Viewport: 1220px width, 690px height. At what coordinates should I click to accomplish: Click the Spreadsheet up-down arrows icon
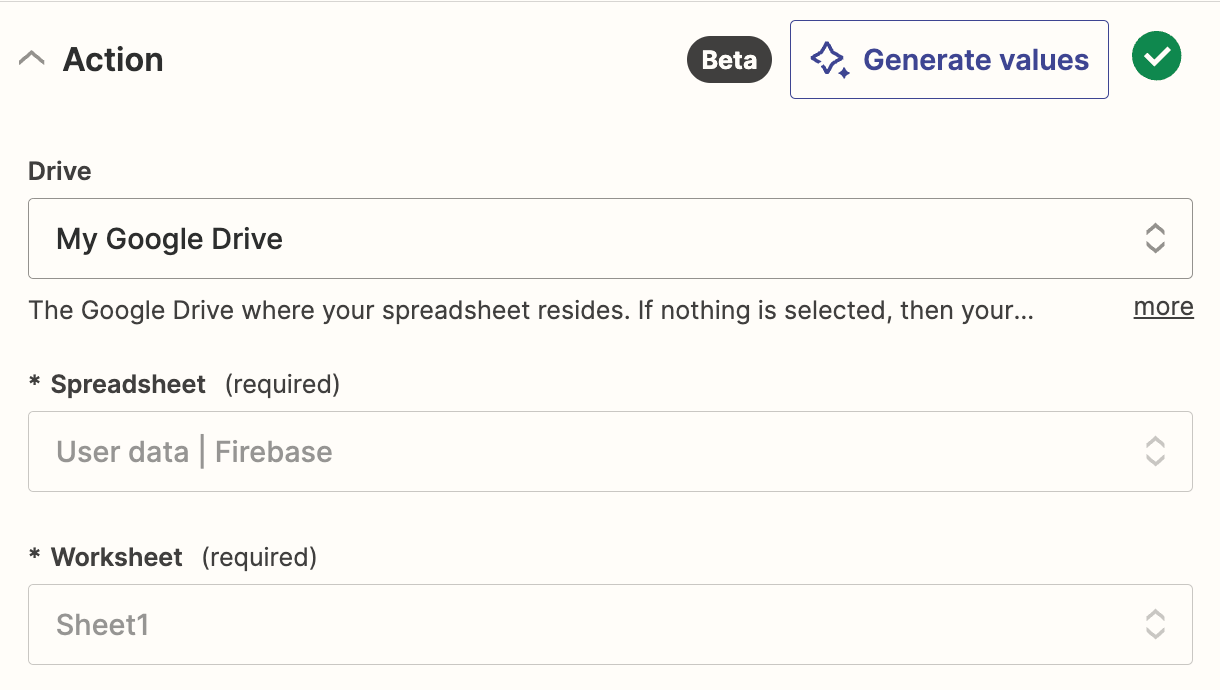tap(1155, 451)
